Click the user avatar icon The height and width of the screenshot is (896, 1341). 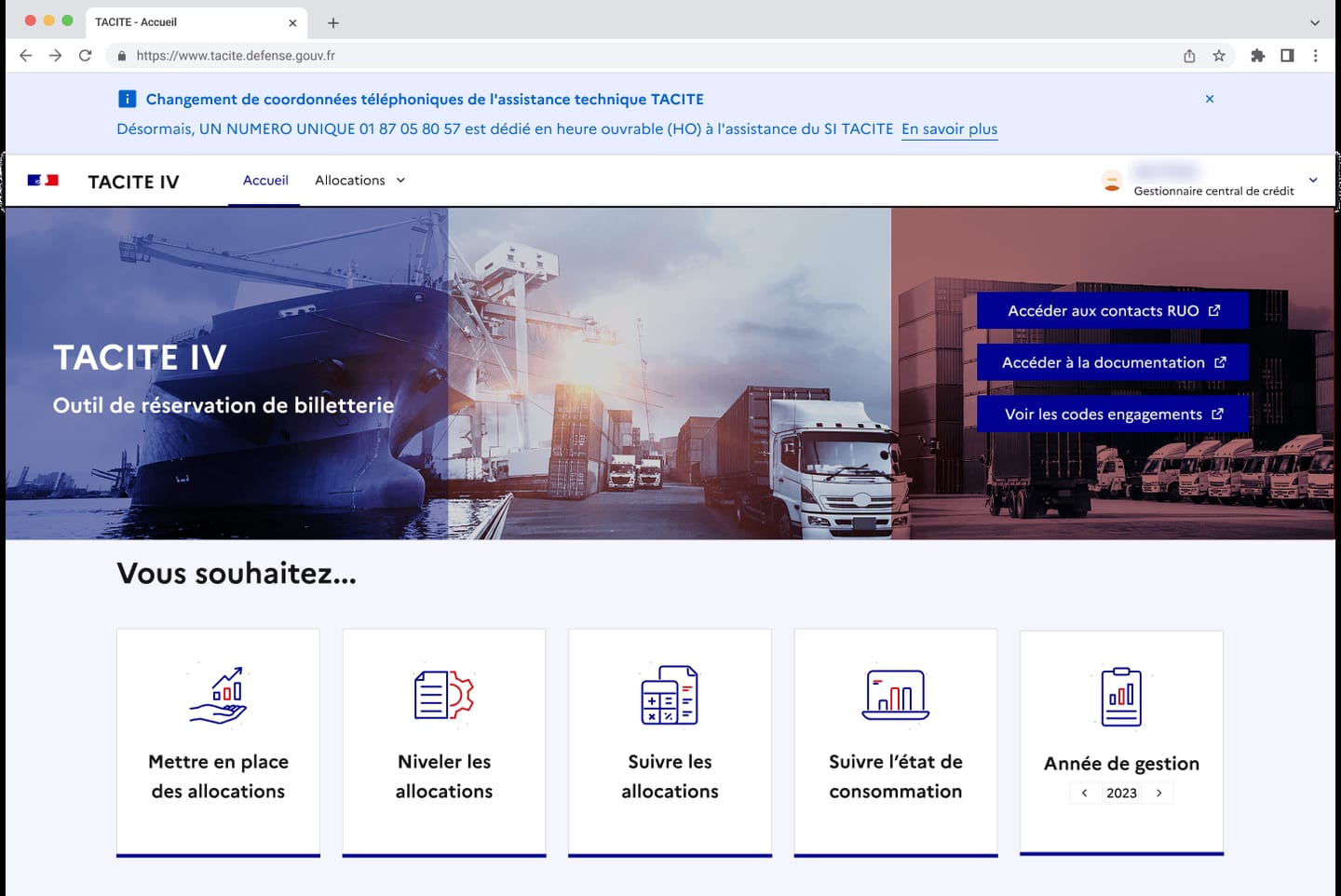1112,181
